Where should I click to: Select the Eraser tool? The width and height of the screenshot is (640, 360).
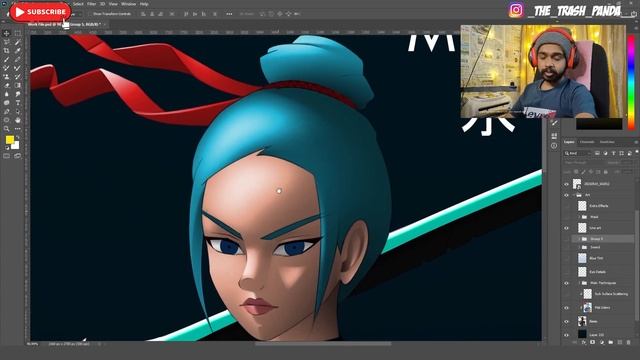click(7, 85)
